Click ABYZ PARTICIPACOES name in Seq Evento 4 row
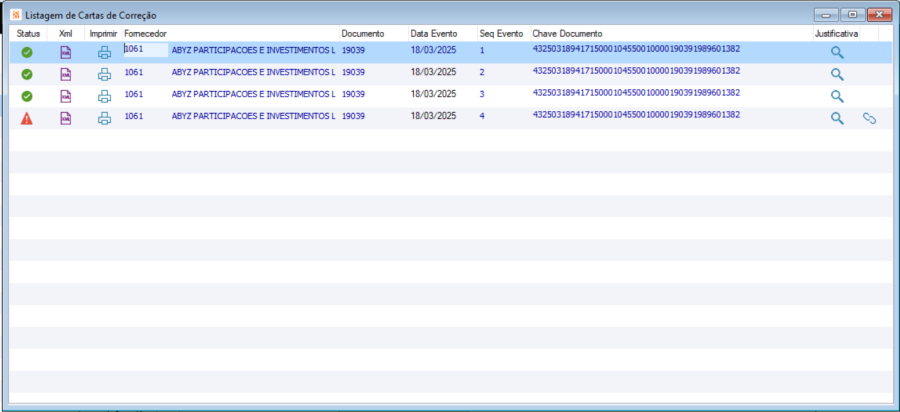The image size is (900, 412). [253, 116]
